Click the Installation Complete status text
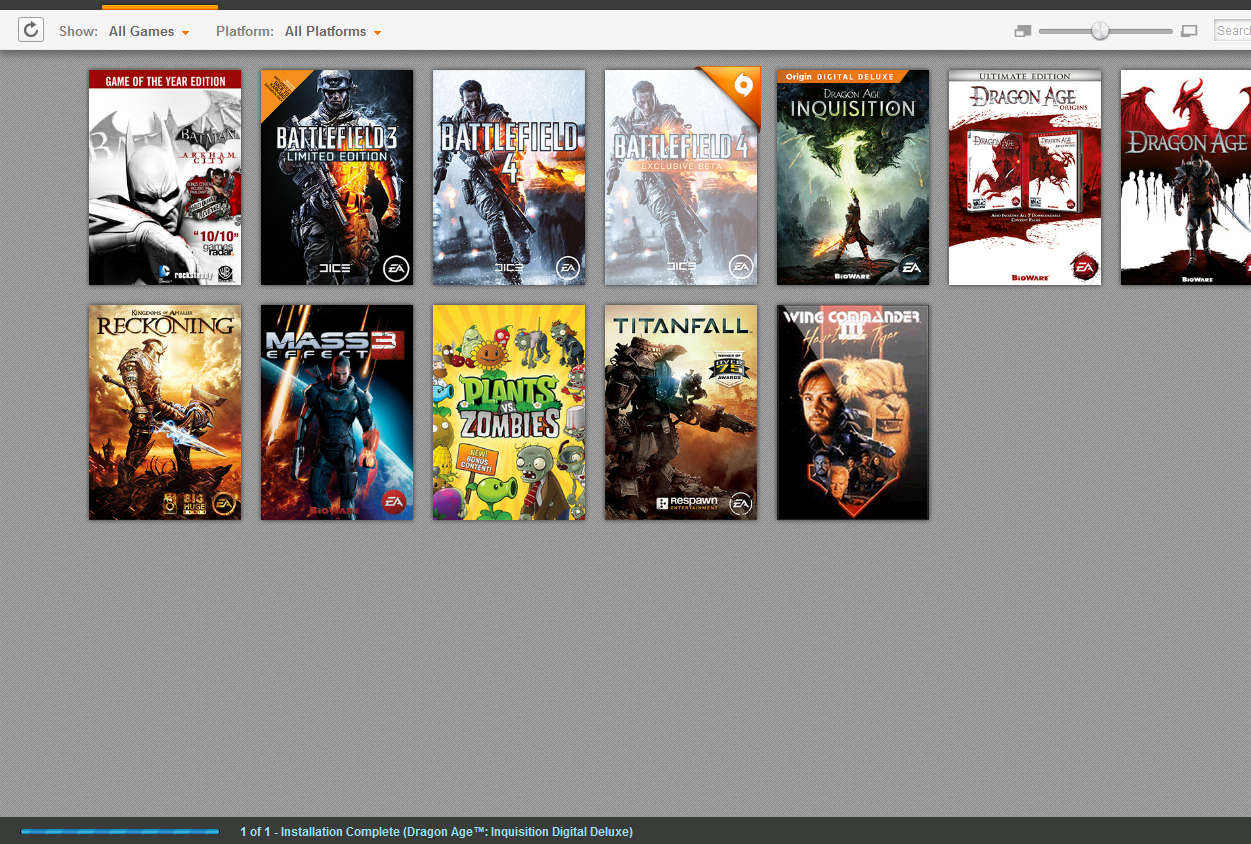Viewport: 1251px width, 844px height. coord(457,832)
